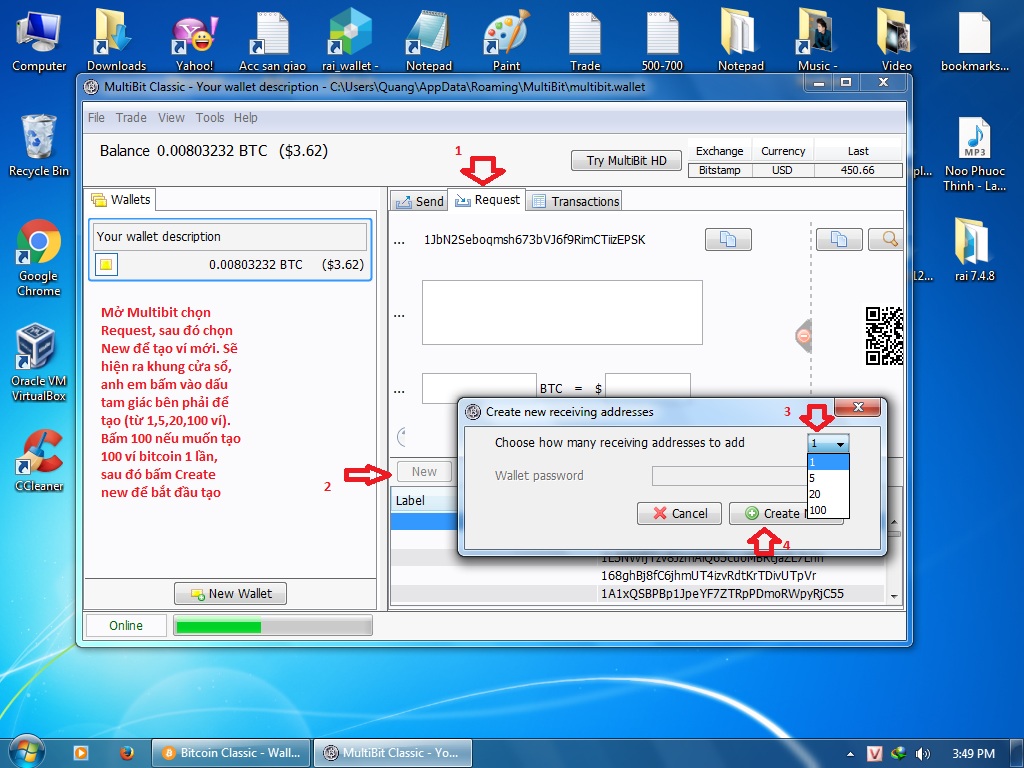The height and width of the screenshot is (768, 1024).
Task: Launch Yahoo! Messenger shortcut
Action: pyautogui.click(x=194, y=40)
